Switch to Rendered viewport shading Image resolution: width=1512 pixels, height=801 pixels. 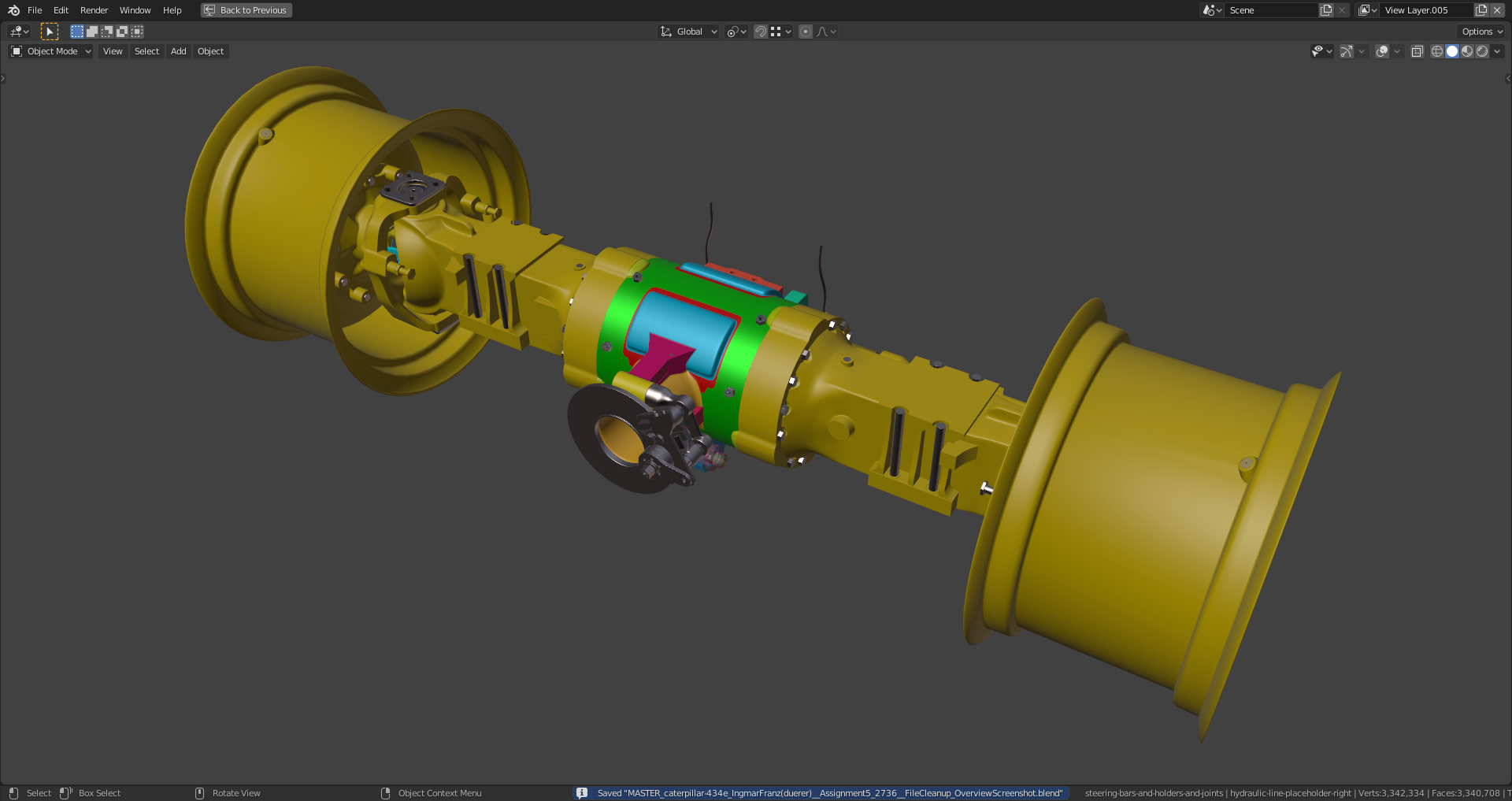click(x=1482, y=51)
